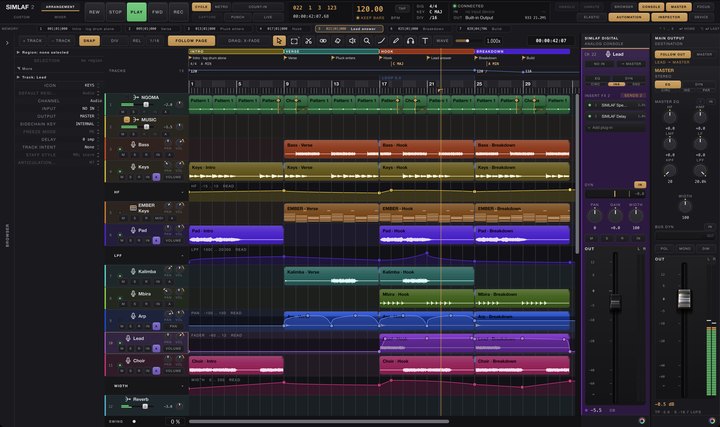Select the master EQ tab

tap(667, 84)
